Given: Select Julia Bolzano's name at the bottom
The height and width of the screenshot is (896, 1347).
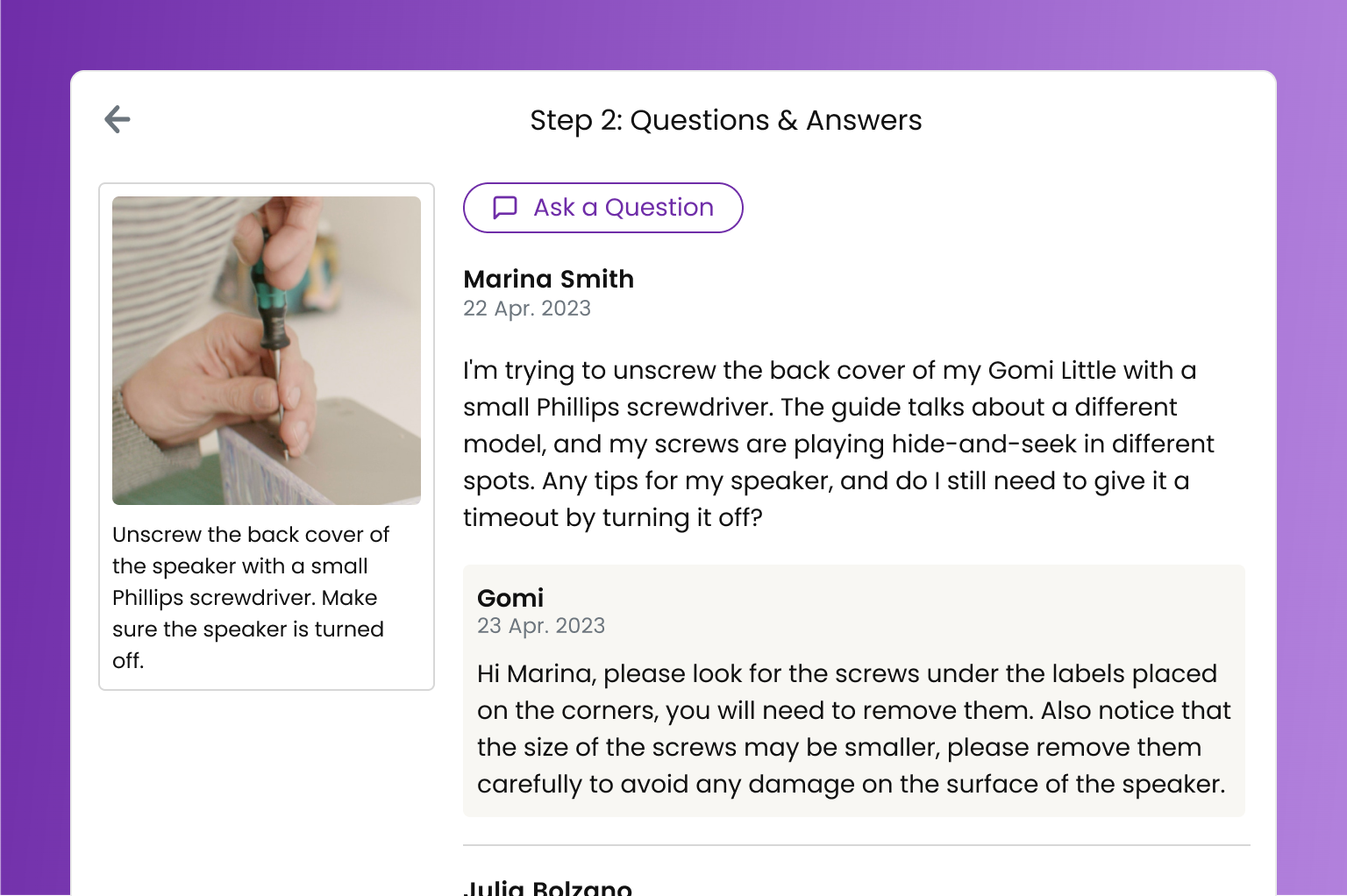Looking at the screenshot, I should coord(547,885).
